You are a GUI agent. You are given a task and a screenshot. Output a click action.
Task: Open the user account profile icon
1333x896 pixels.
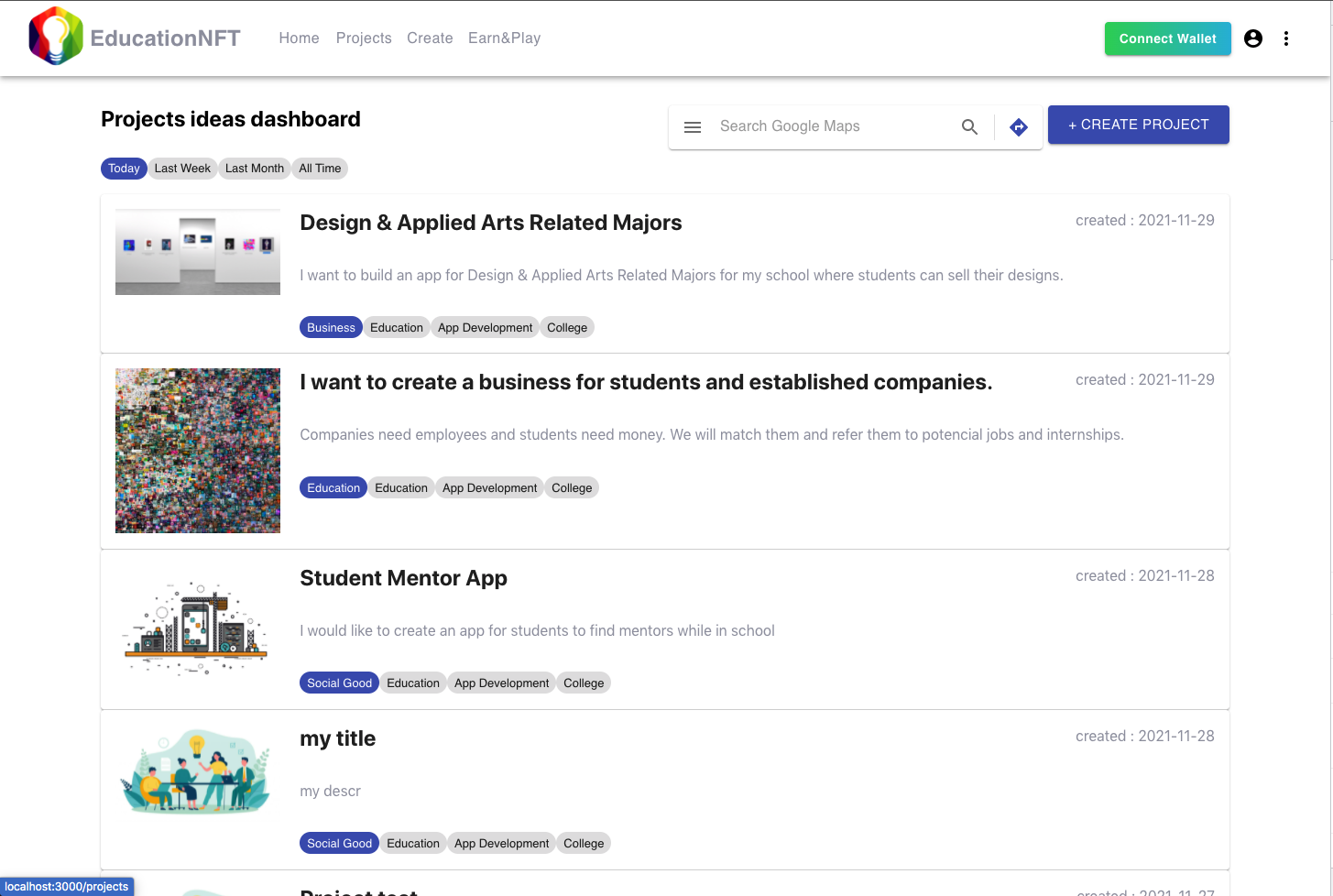tap(1253, 38)
